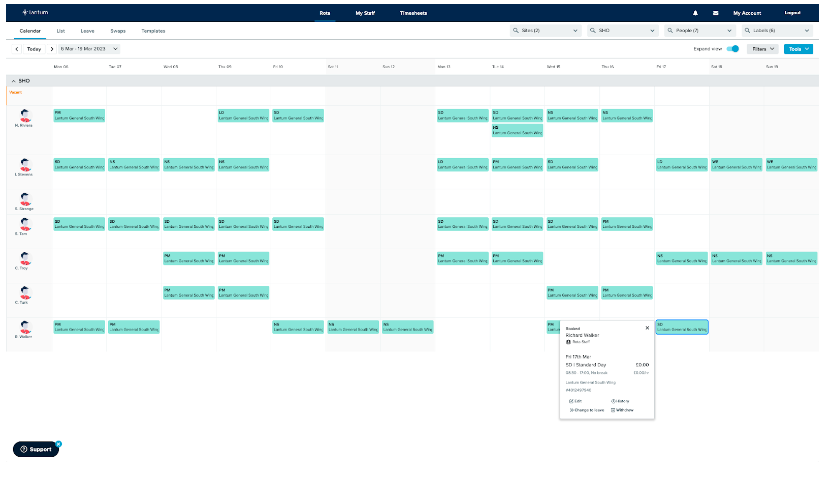Open L. Stevens' Sunday 19 shift
The width and height of the screenshot is (824, 477).
pos(791,164)
